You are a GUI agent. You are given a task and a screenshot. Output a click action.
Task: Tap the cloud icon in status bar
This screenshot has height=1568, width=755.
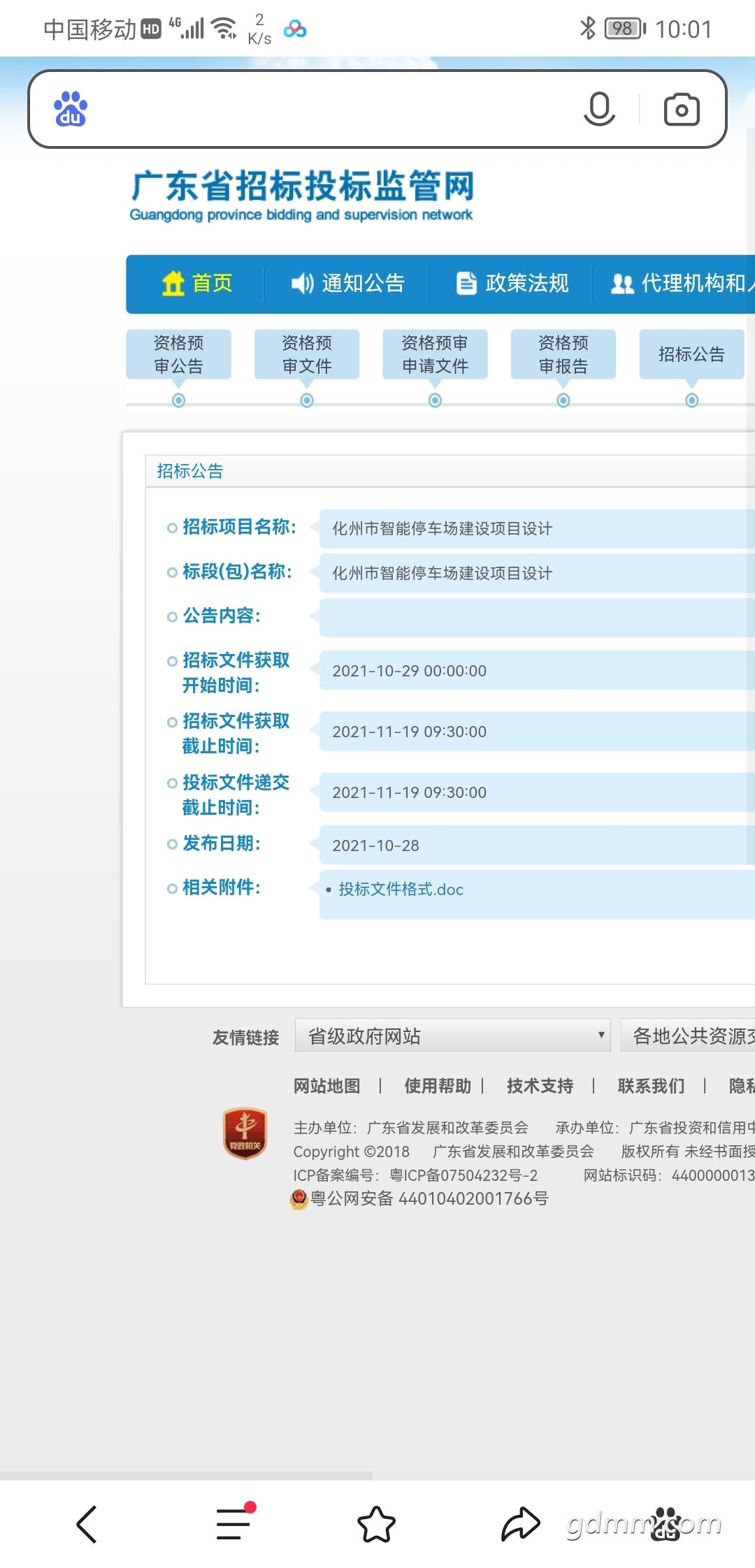pos(295,29)
